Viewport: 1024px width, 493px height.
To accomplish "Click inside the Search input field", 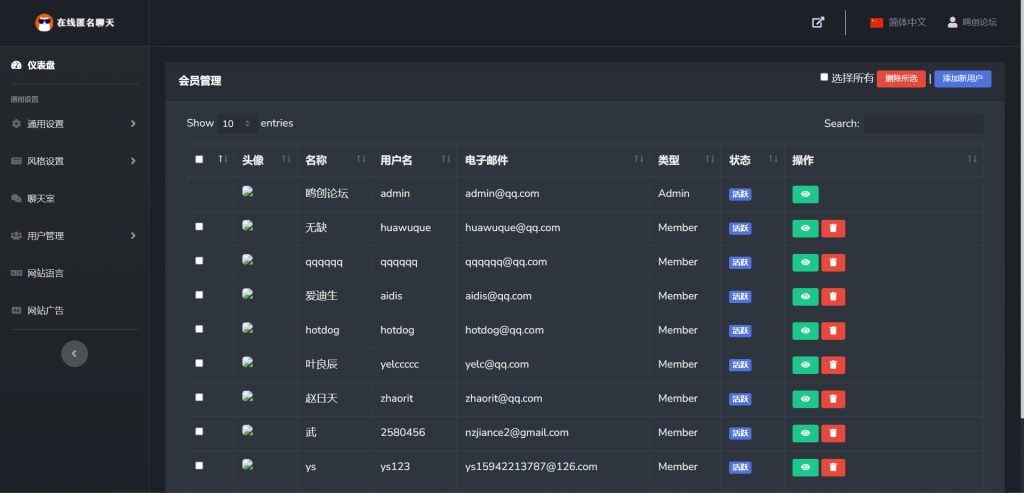I will [x=923, y=123].
